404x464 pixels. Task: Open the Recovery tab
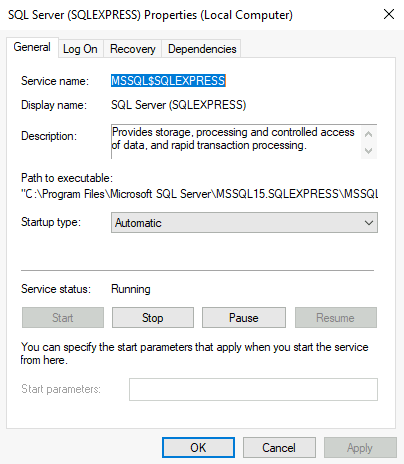pos(133,49)
